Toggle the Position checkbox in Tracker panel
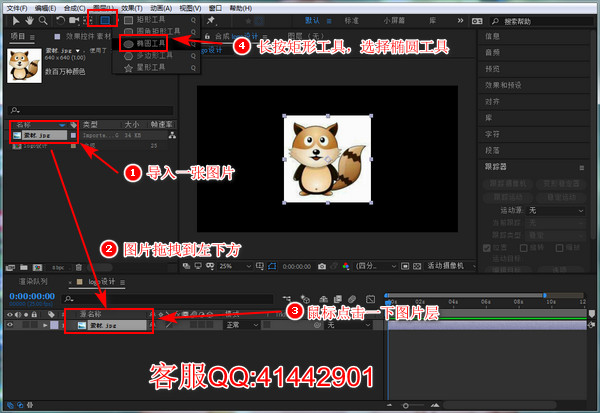The width and height of the screenshot is (600, 413). point(487,248)
